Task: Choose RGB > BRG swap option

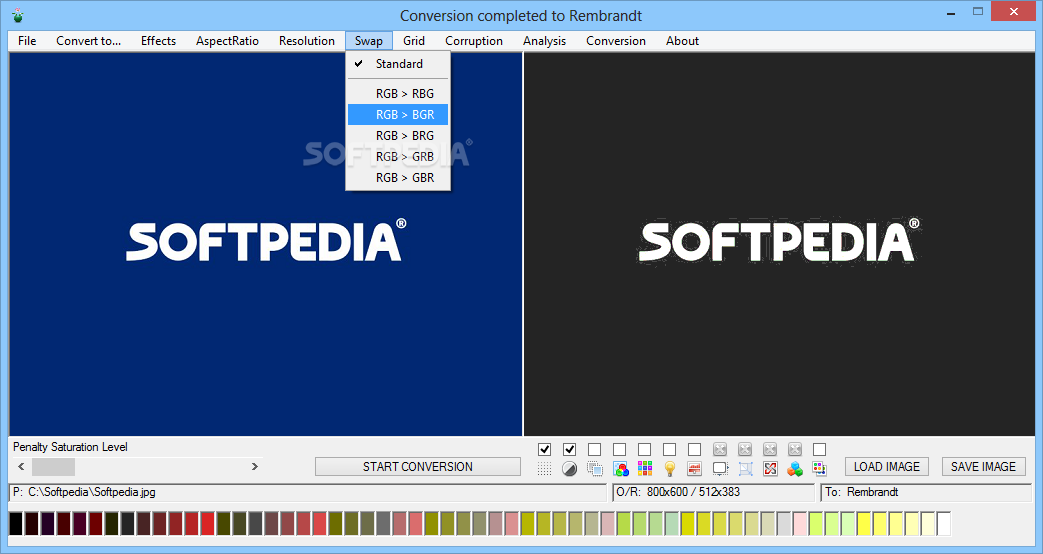Action: click(x=398, y=136)
